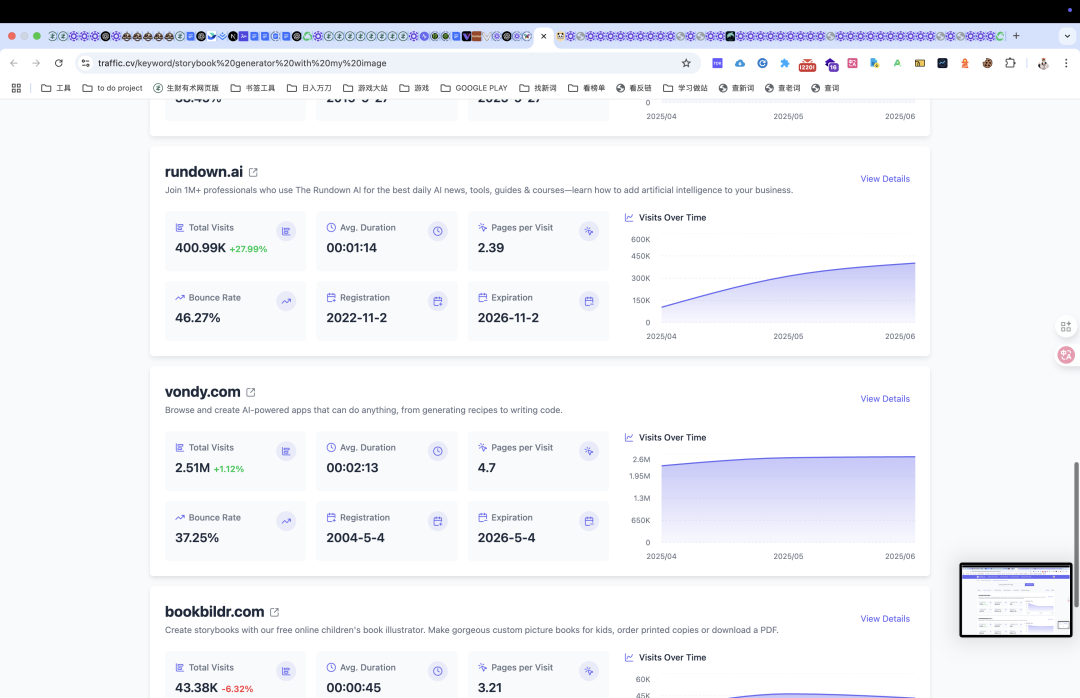1080x698 pixels.
Task: Select vondy.com bounce rate 37.25%
Action: coord(197,538)
